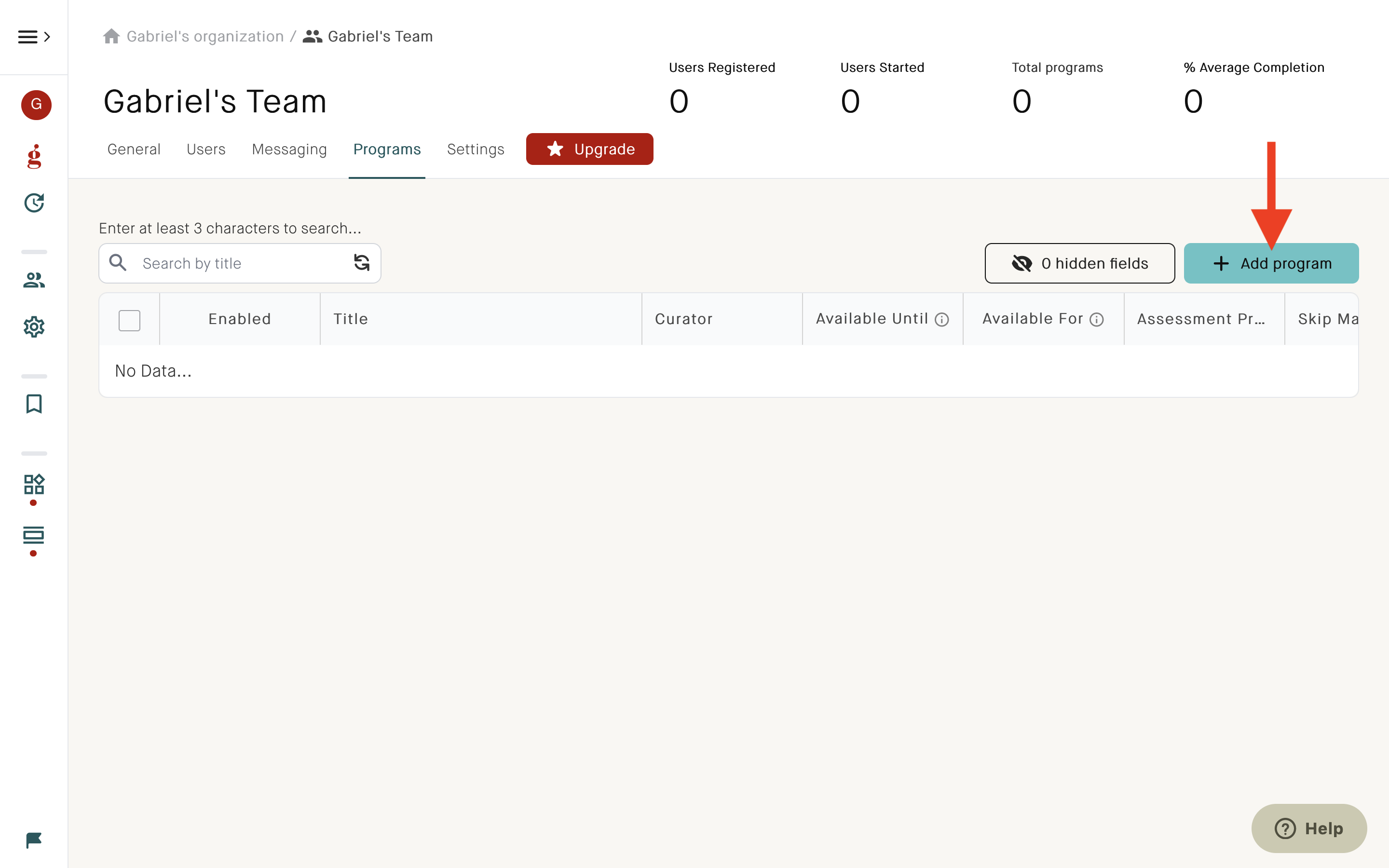Open the red g logo page
Viewport: 1389px width, 868px height.
(34, 156)
